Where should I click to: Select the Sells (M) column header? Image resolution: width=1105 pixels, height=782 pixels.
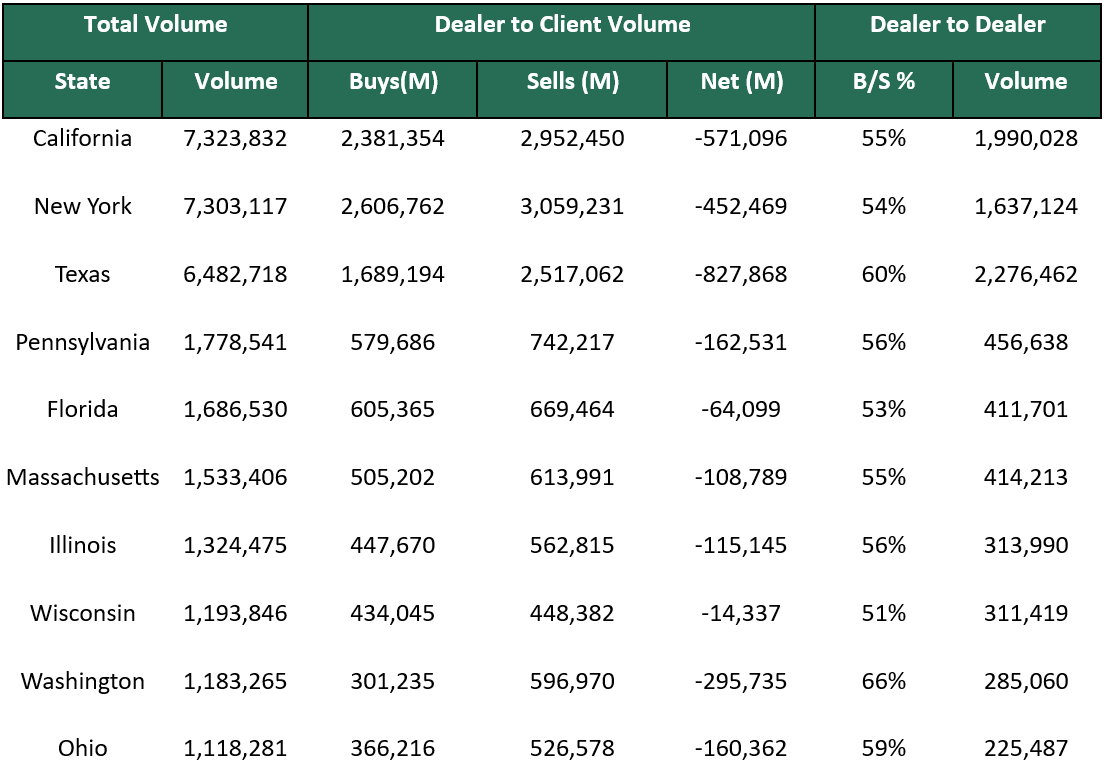coord(572,83)
